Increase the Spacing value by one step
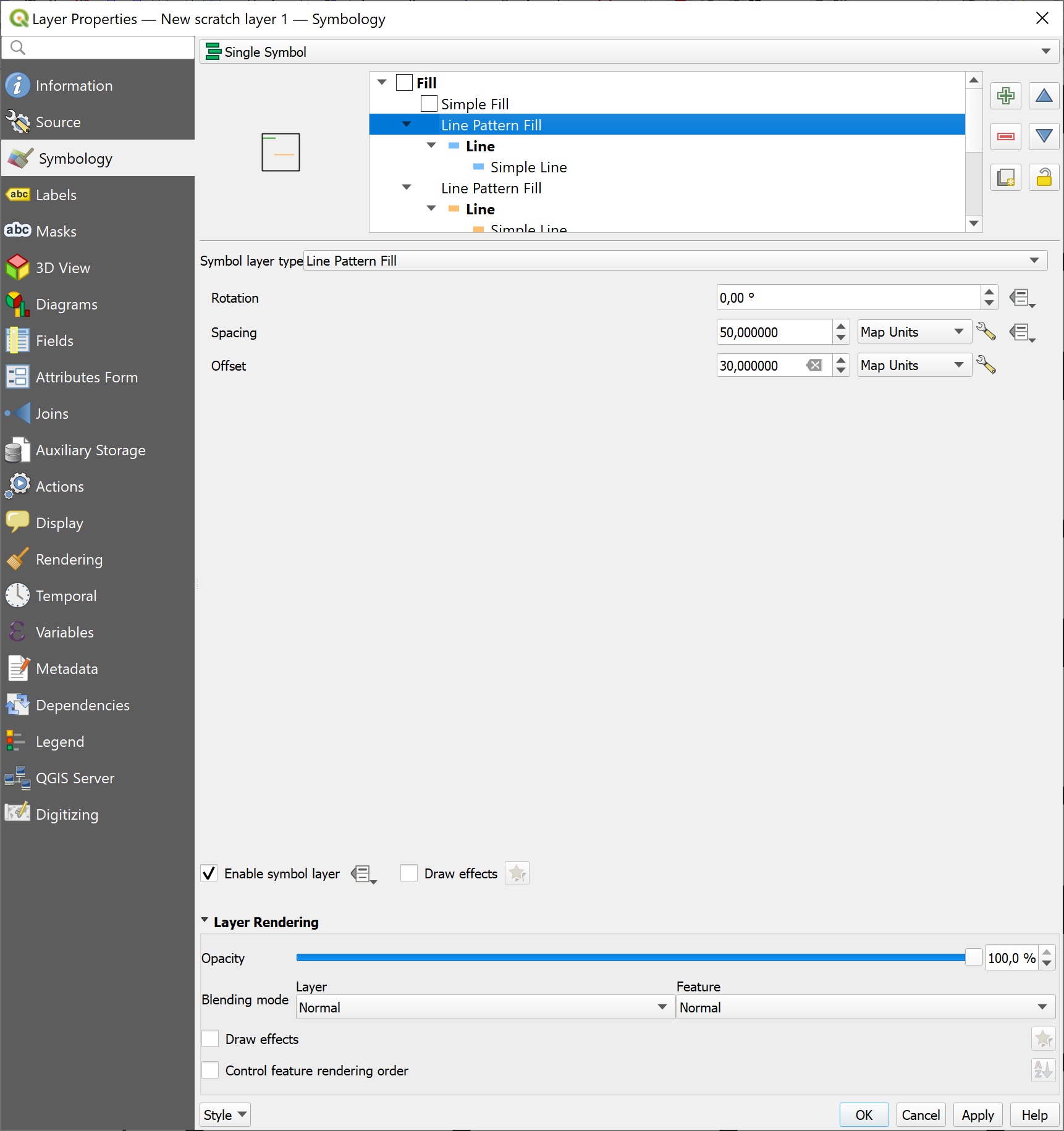 point(841,326)
